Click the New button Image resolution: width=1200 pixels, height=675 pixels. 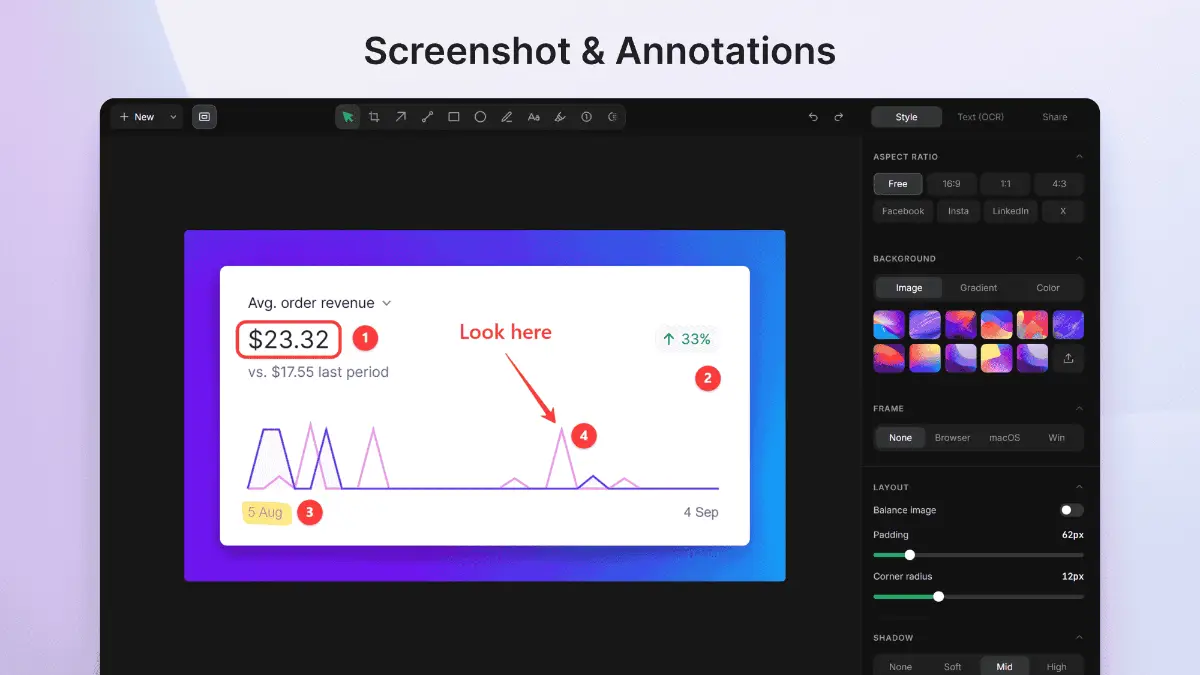coord(137,117)
